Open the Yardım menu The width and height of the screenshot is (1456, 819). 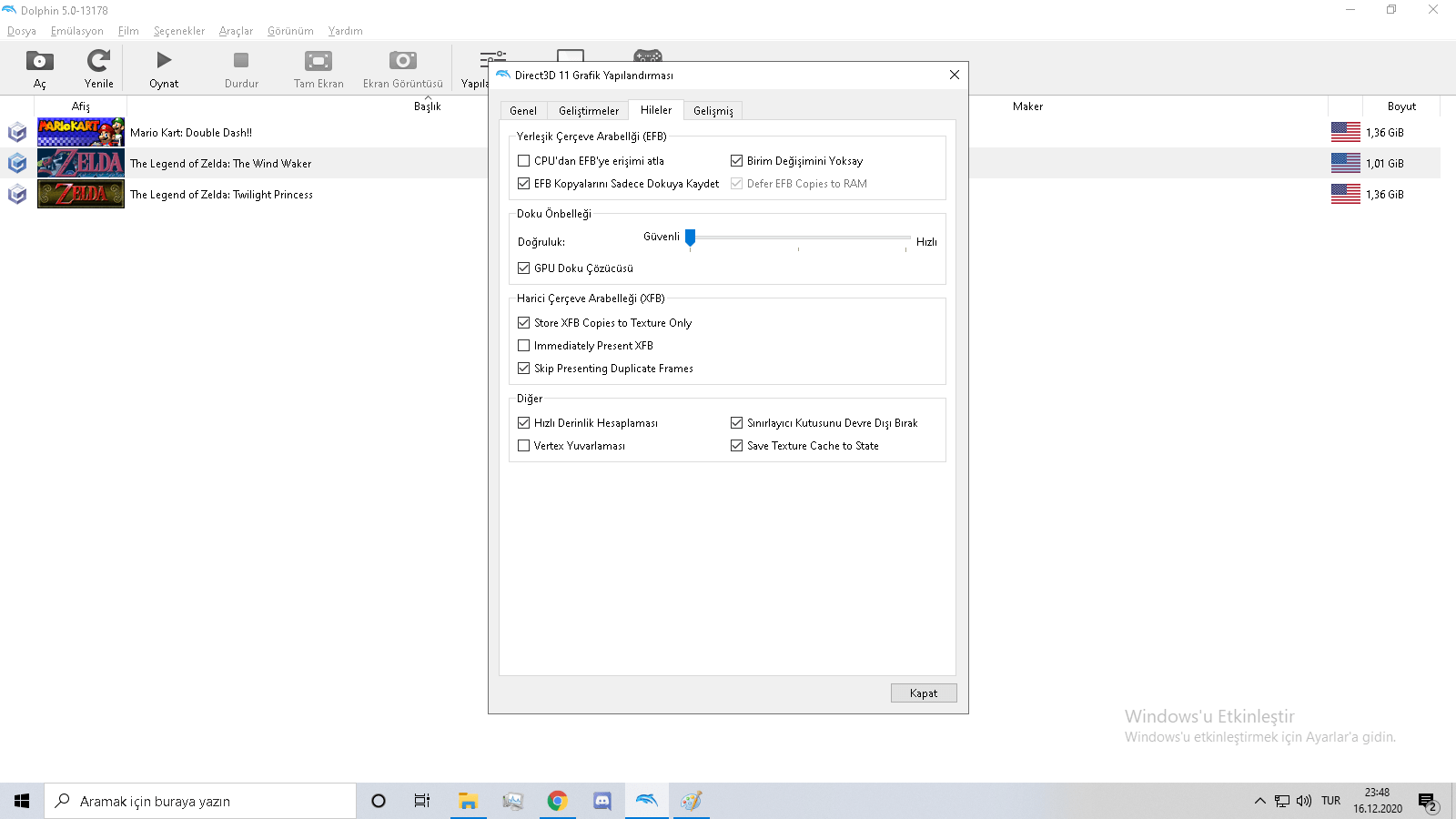346,31
